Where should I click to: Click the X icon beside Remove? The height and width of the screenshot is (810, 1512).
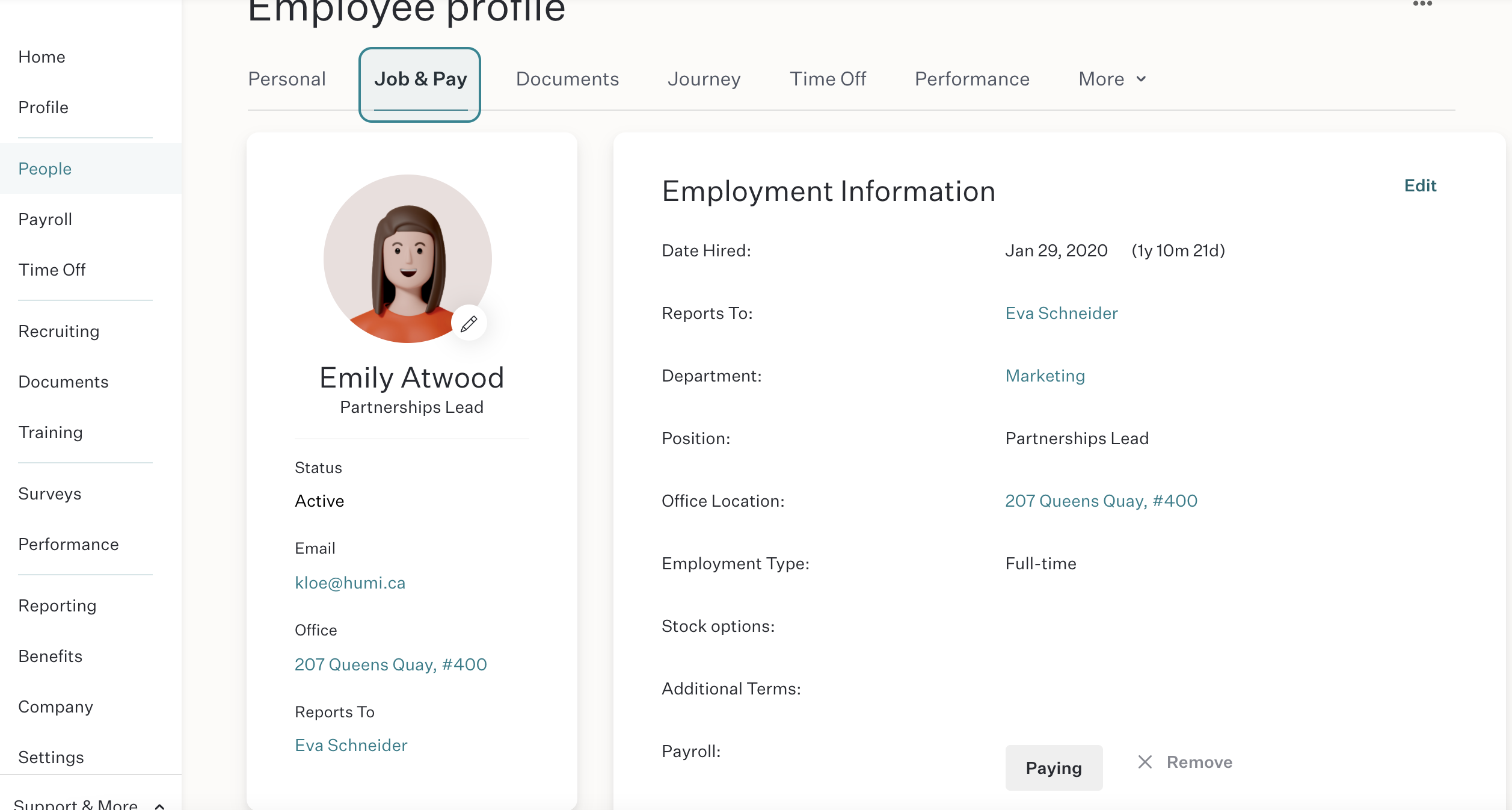(1145, 762)
